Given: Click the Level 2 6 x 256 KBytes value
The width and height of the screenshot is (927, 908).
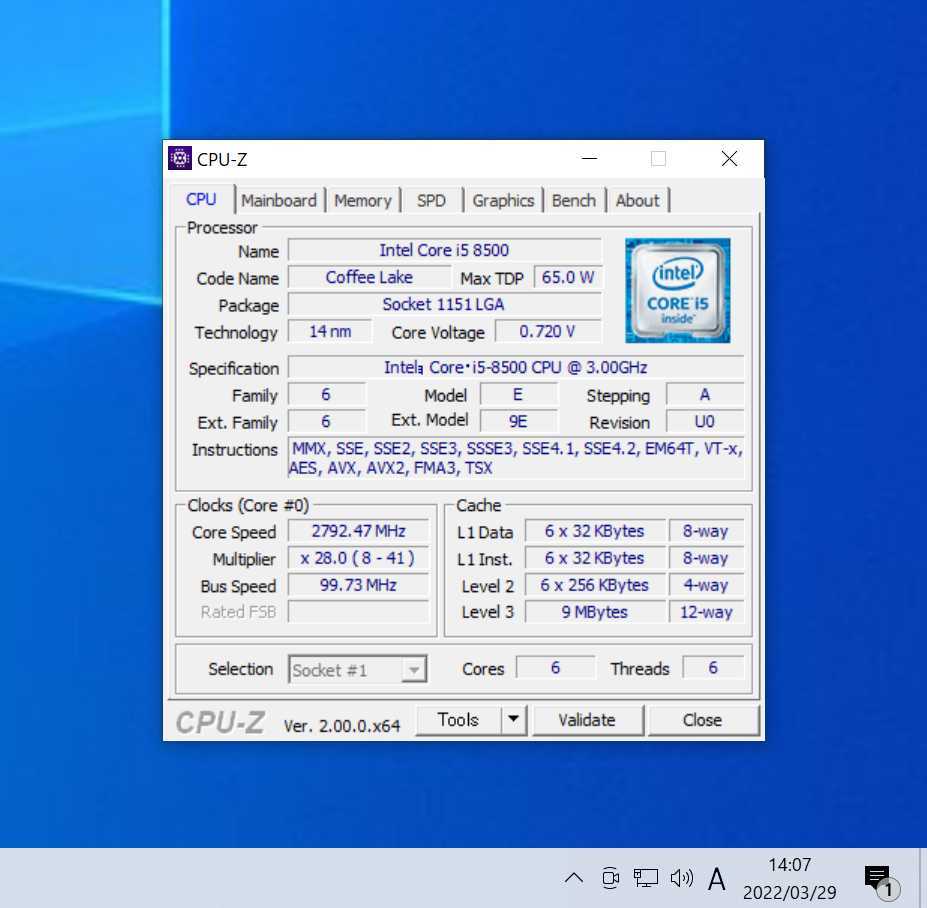Looking at the screenshot, I should [595, 585].
